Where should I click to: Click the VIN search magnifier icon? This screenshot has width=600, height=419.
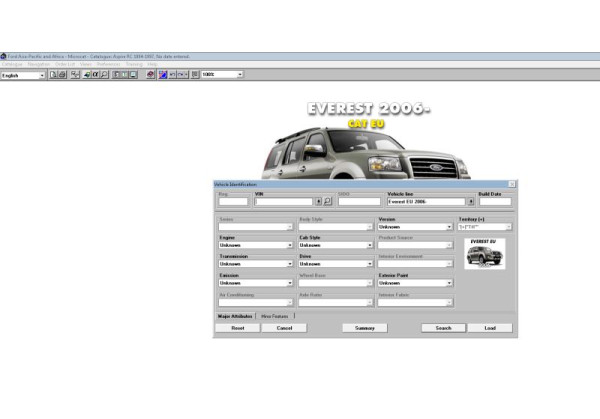pos(327,201)
